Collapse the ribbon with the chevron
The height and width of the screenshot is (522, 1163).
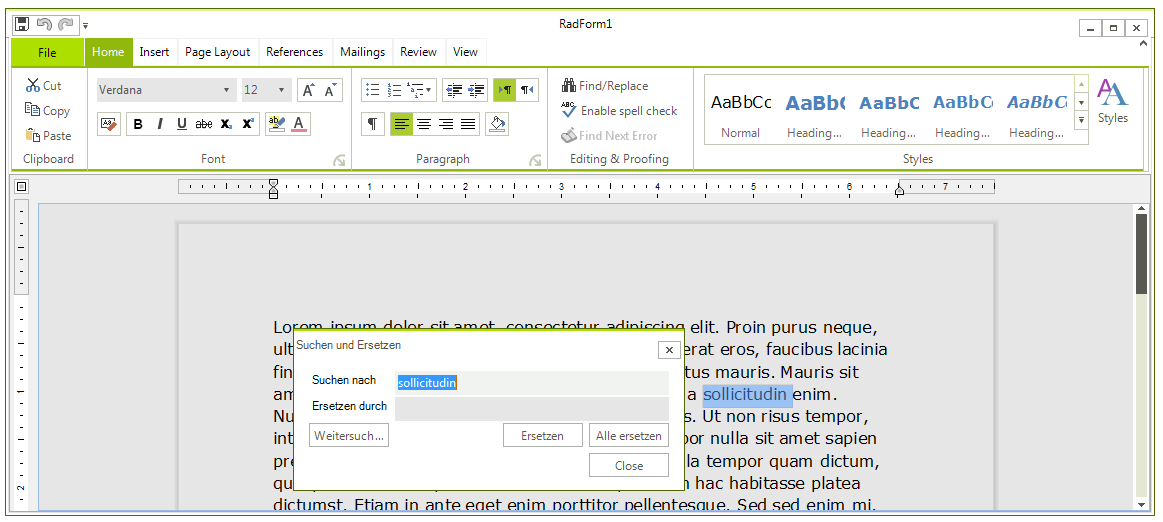[1143, 44]
